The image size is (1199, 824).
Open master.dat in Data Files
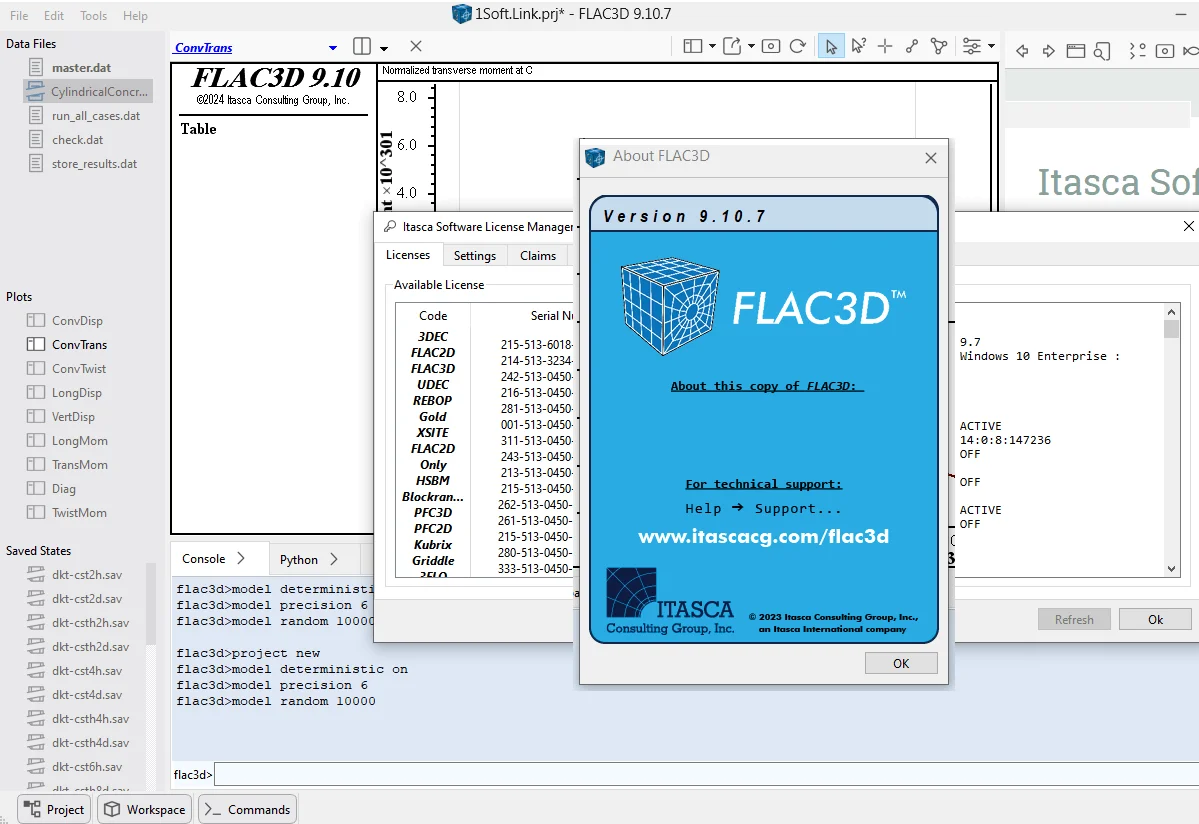(x=81, y=68)
